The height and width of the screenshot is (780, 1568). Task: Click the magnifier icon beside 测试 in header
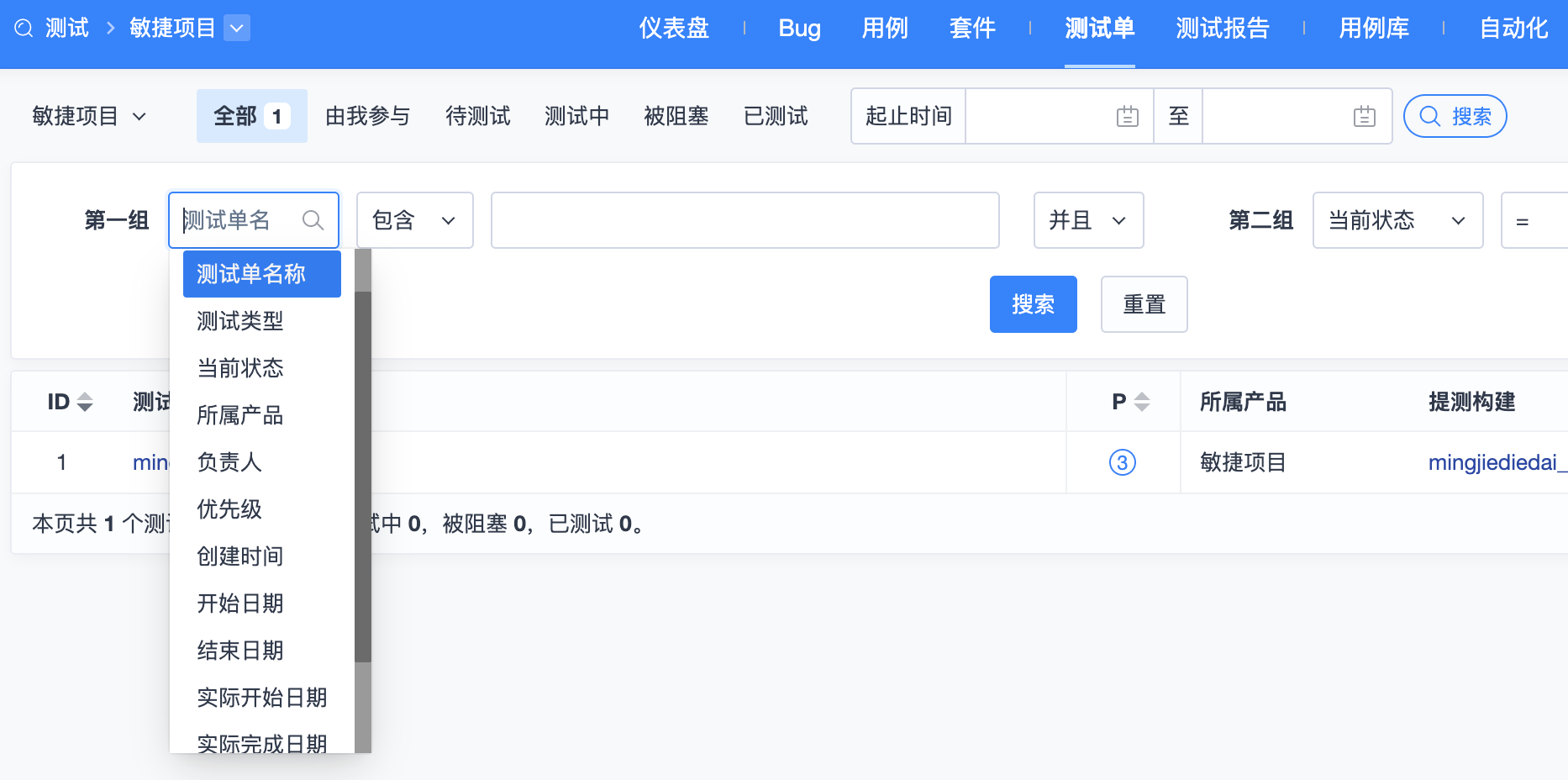click(24, 29)
